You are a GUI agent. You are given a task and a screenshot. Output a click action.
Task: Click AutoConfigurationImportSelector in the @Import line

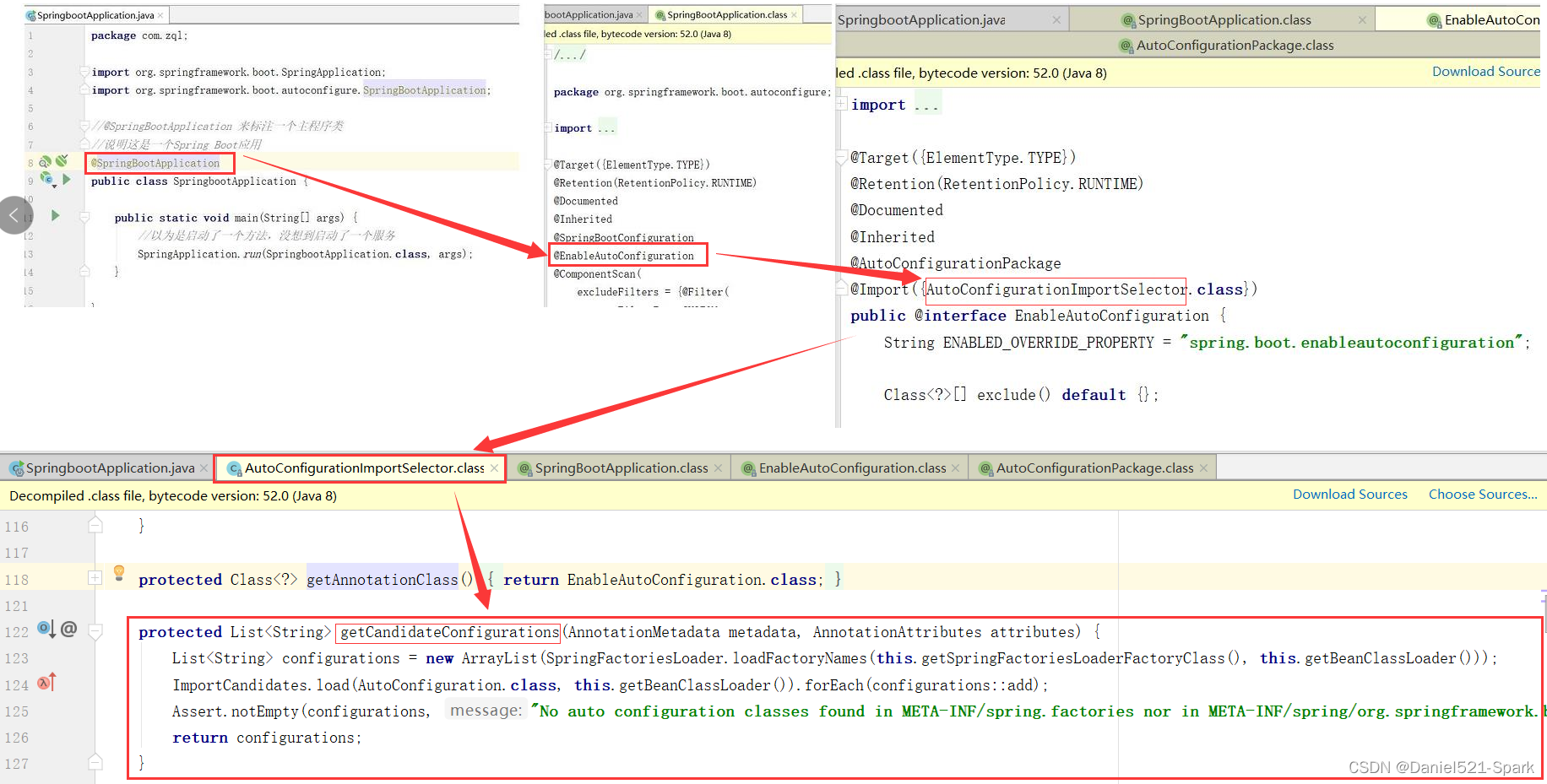tap(1056, 289)
